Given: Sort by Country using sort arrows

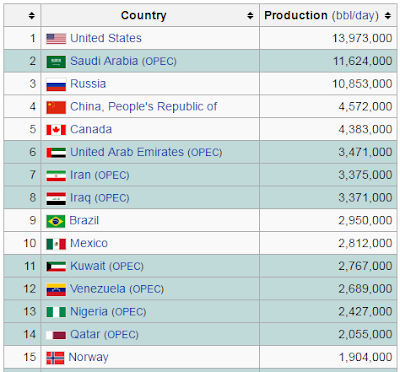Looking at the screenshot, I should [x=250, y=15].
